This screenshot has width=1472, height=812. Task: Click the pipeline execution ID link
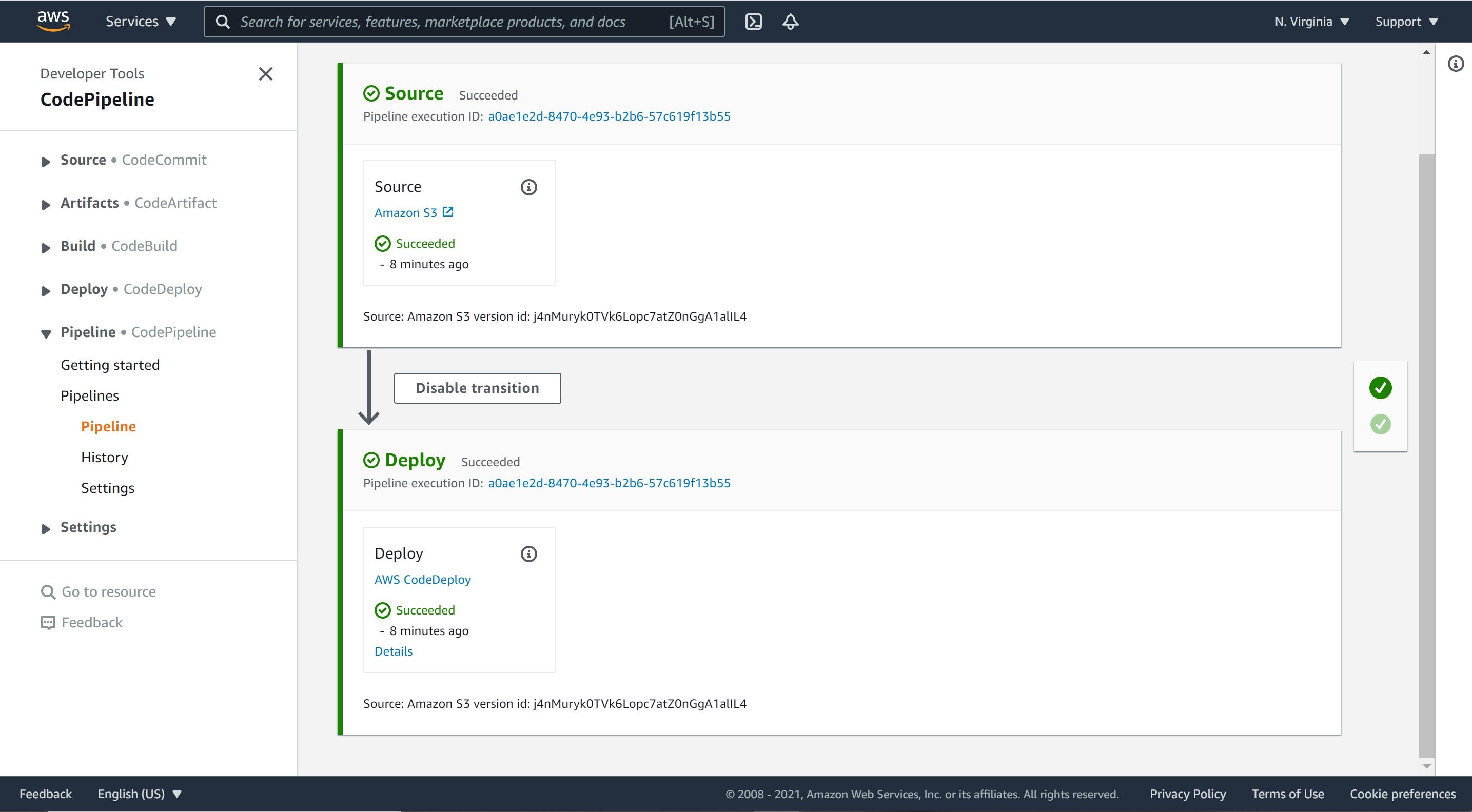[x=609, y=116]
